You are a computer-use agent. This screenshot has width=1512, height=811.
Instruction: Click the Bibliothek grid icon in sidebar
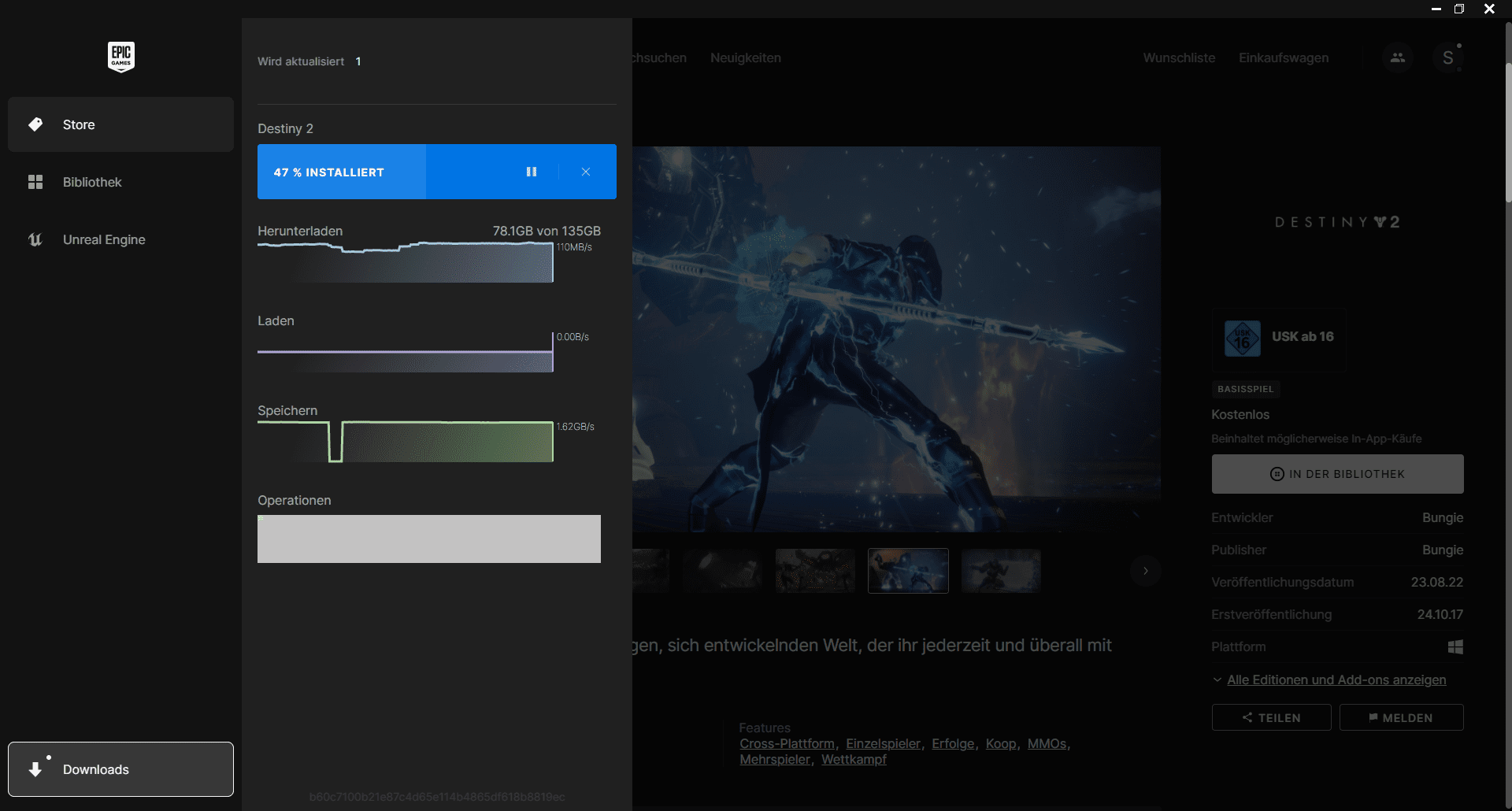35,182
